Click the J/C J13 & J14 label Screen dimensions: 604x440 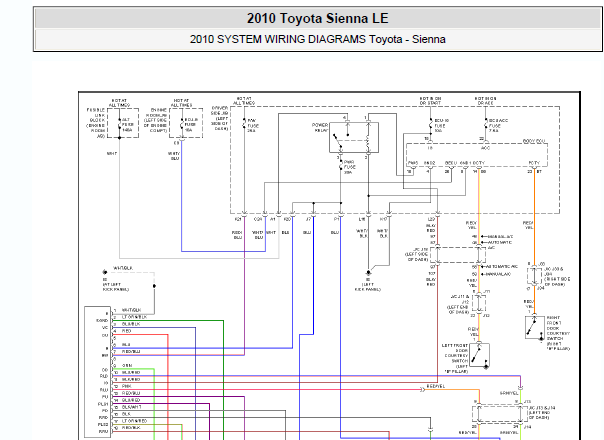pos(540,412)
